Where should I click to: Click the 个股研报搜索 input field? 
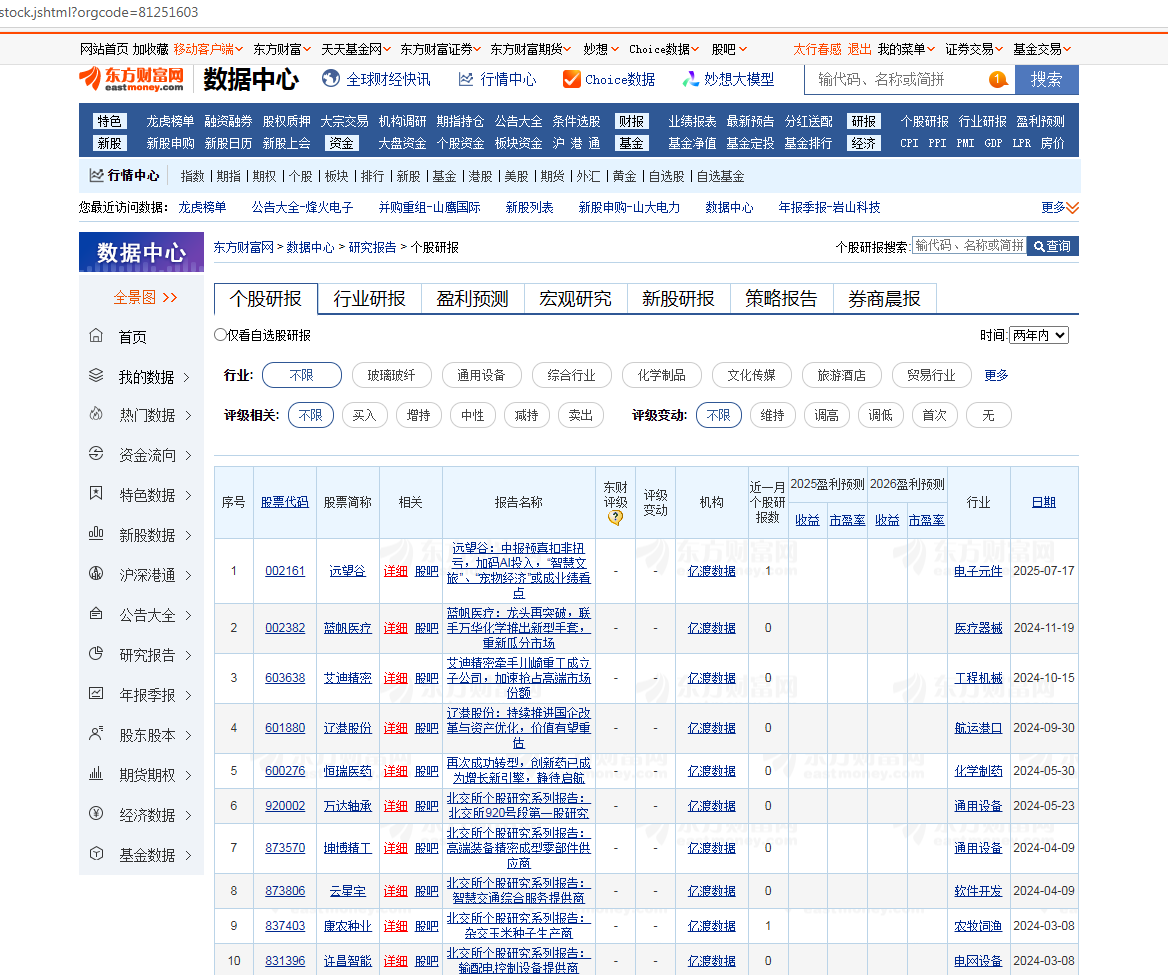pyautogui.click(x=969, y=246)
